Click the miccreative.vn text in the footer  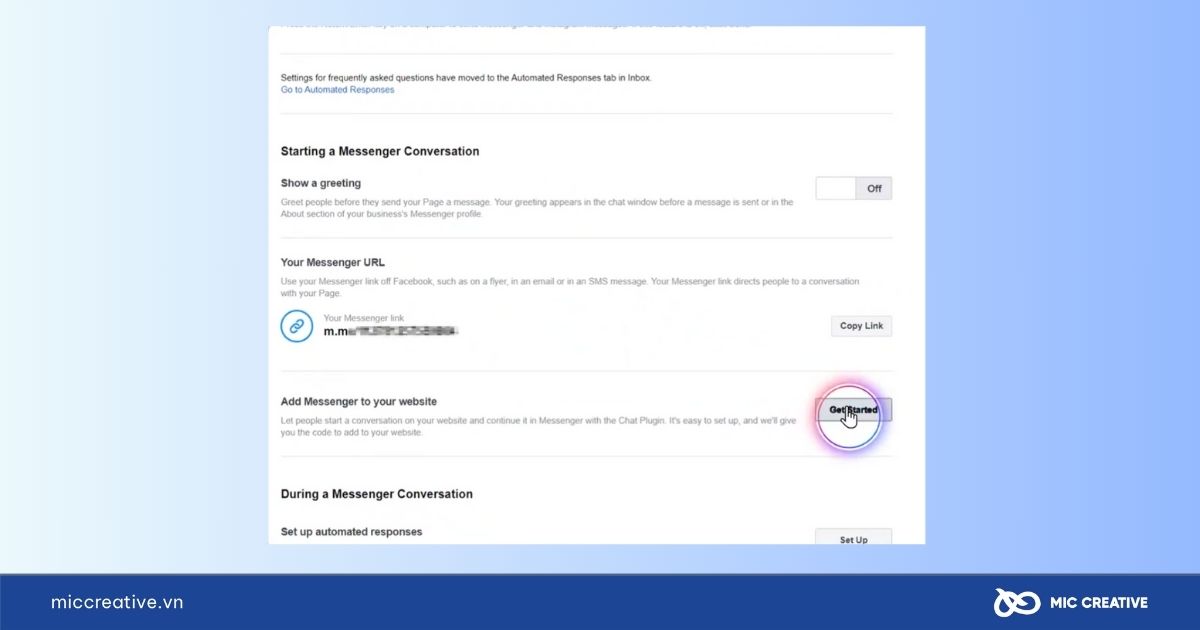coord(117,602)
